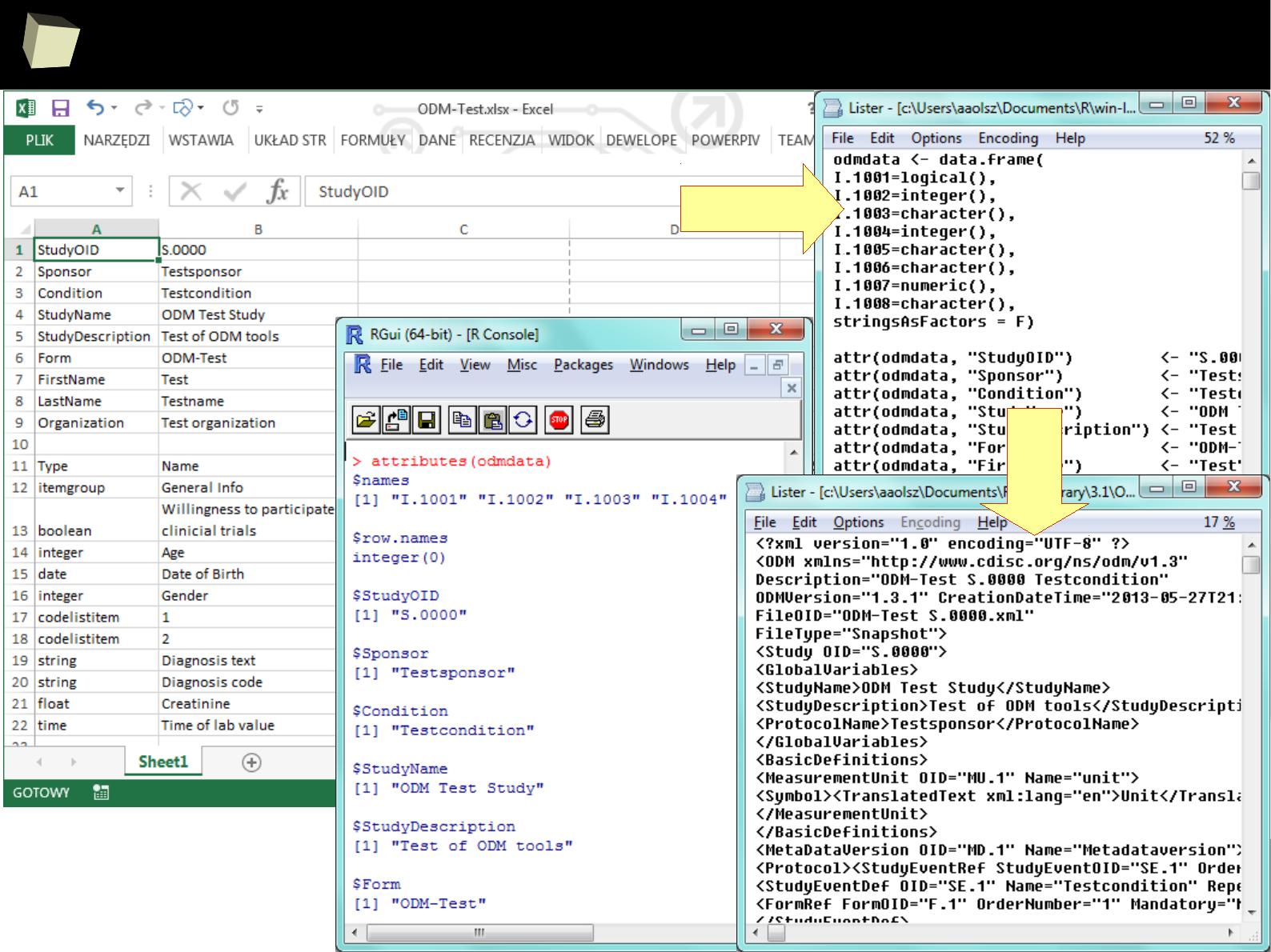
Task: Open the Undo history dropdown arrow
Action: (x=114, y=107)
